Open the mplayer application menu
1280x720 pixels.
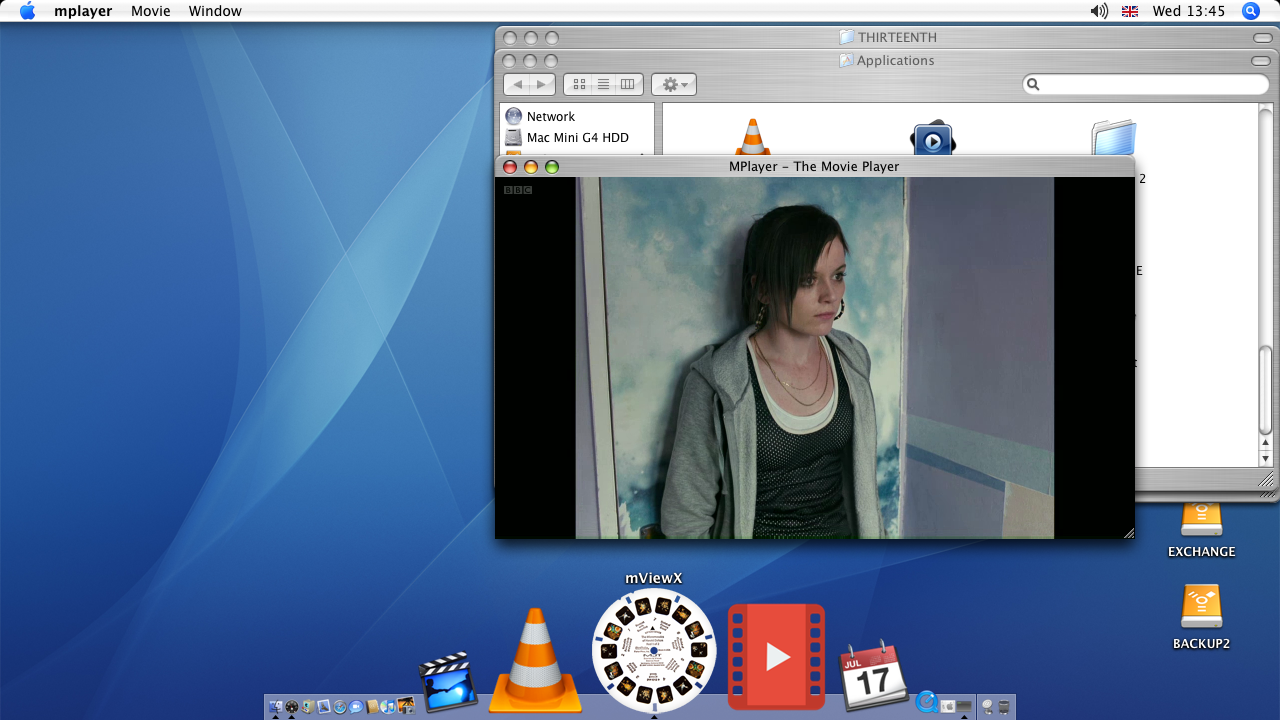[83, 11]
